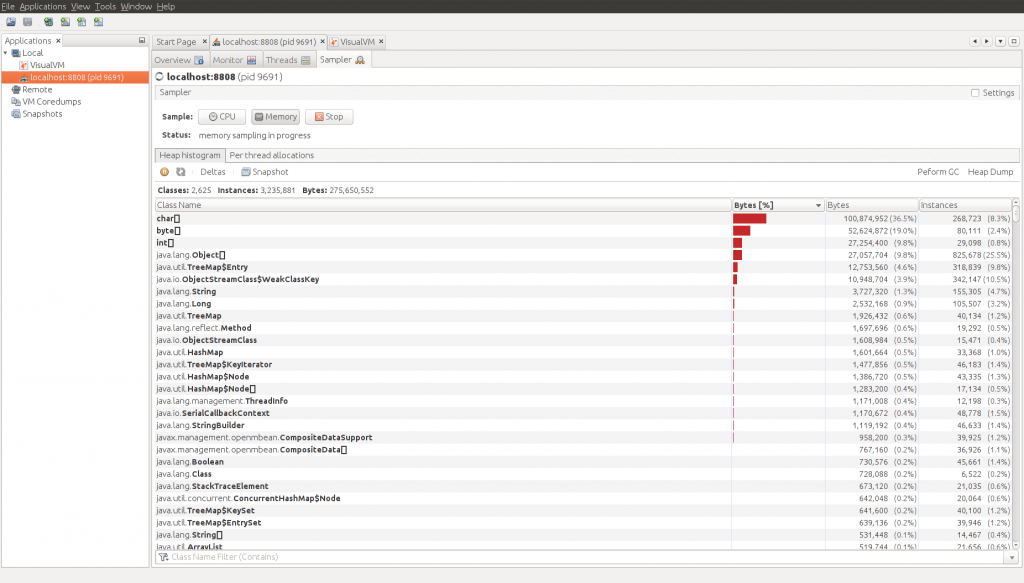Click the Save toolbar icon beside Load
Image resolution: width=1024 pixels, height=583 pixels.
[x=27, y=22]
